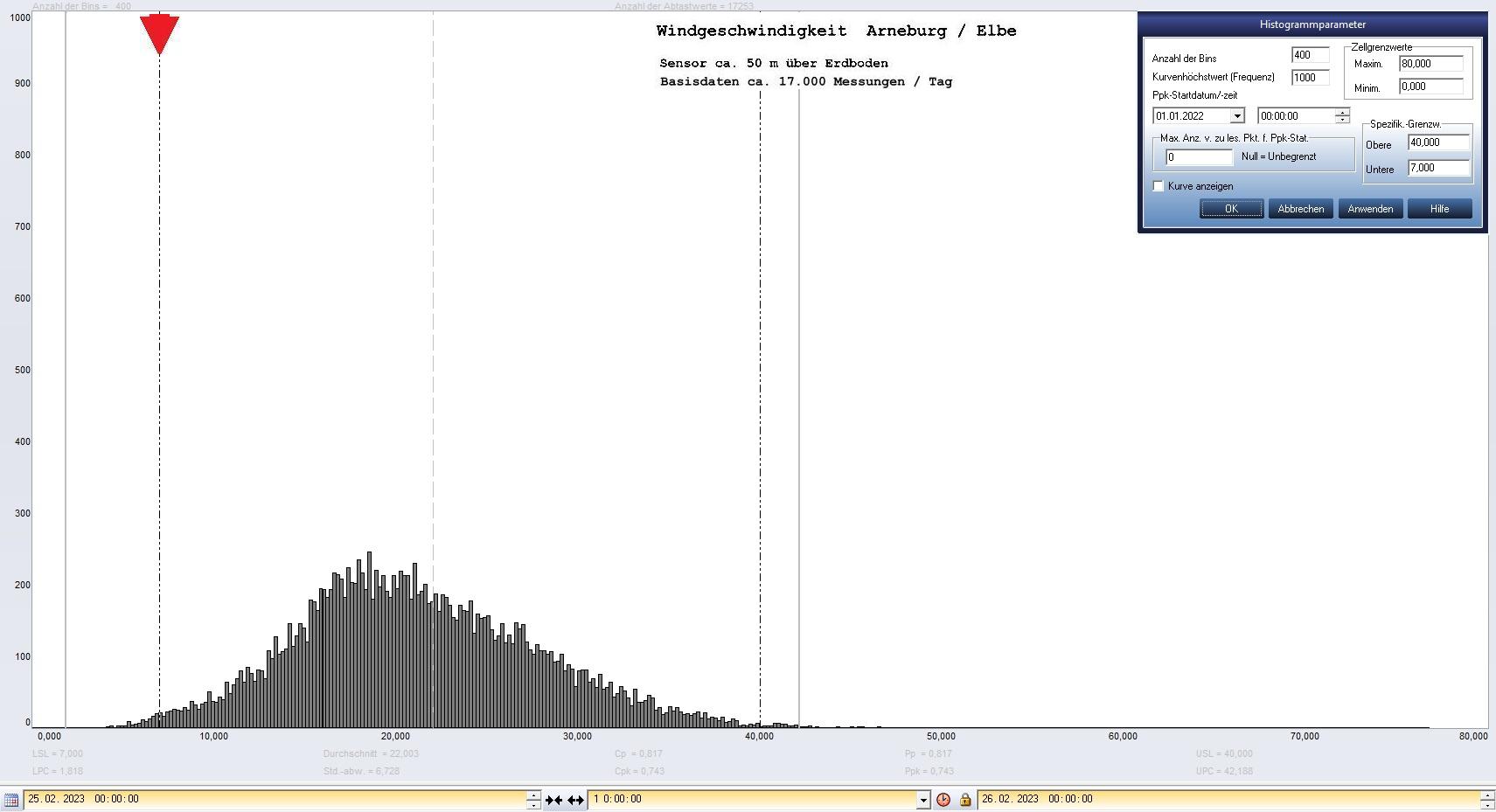Click the text 'Sensor ca. 50 m über Erdboden'
This screenshot has height=812, width=1496.
click(x=774, y=63)
